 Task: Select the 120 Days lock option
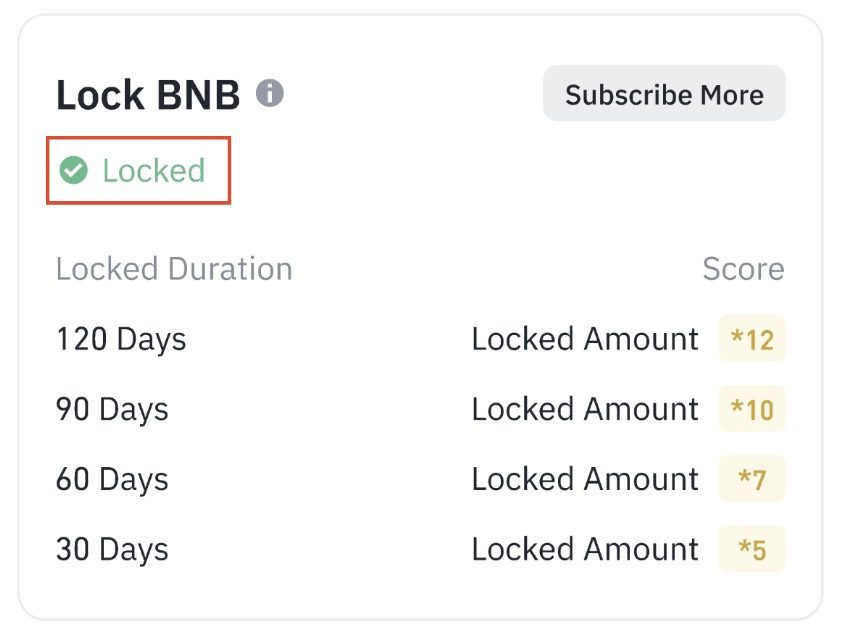pyautogui.click(x=121, y=339)
